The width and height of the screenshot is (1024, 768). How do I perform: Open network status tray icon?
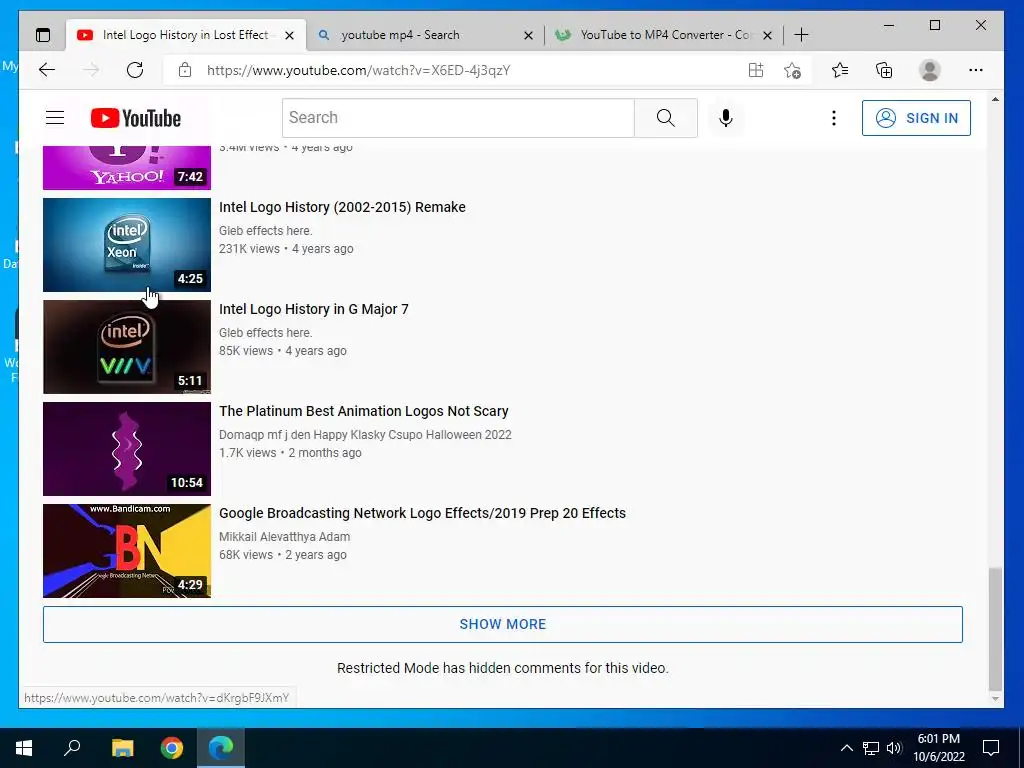(871, 748)
